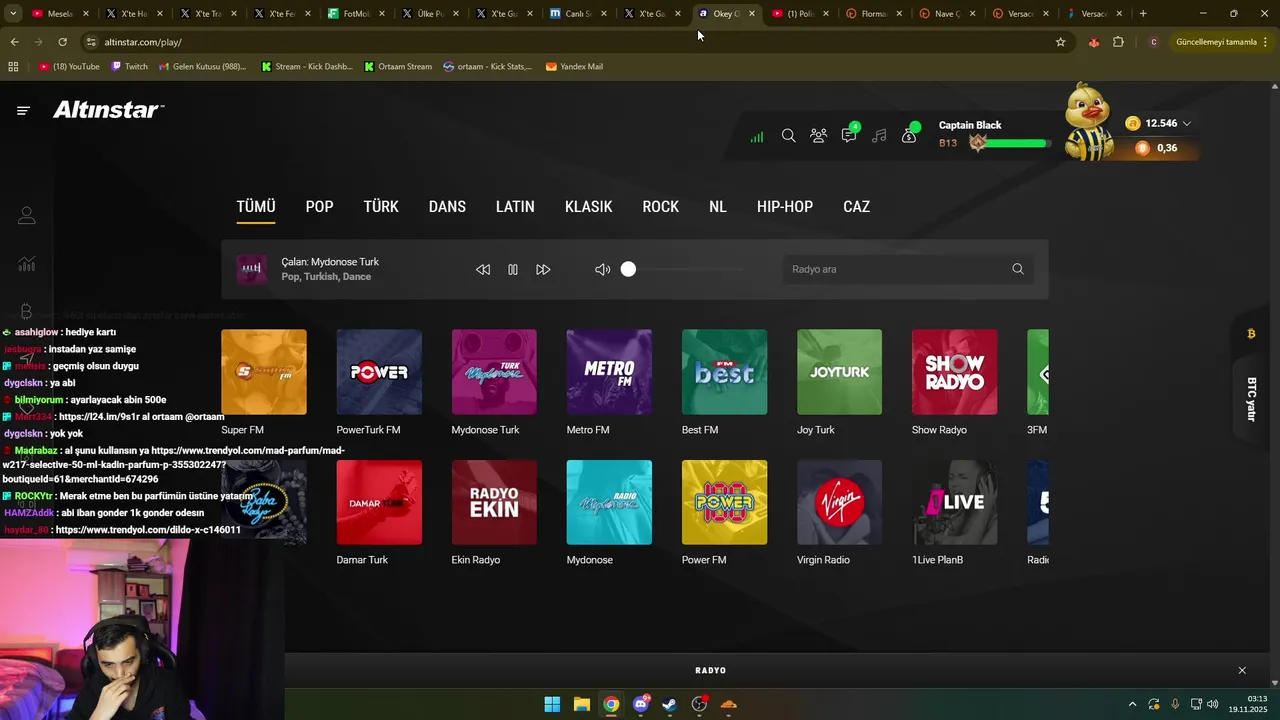
Task: Play the Damar Turk station
Action: click(379, 502)
